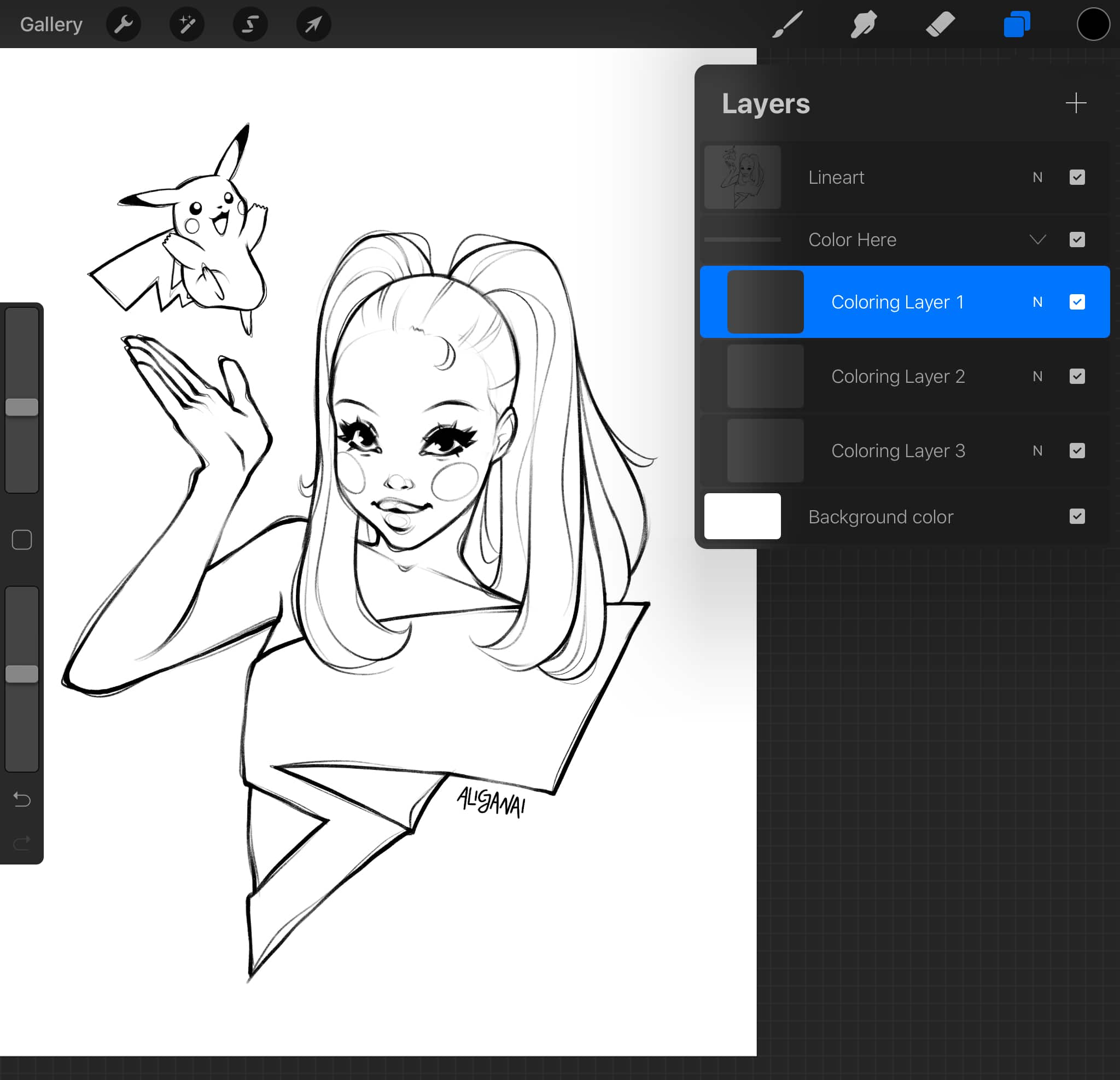
Task: Hide Coloring Layer 3
Action: coord(1077,450)
